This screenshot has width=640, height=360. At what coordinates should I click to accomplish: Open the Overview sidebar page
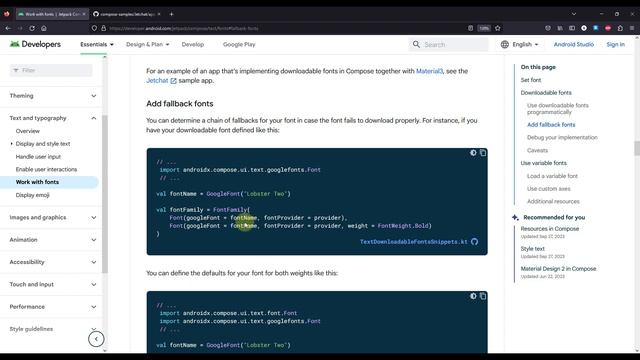click(28, 131)
